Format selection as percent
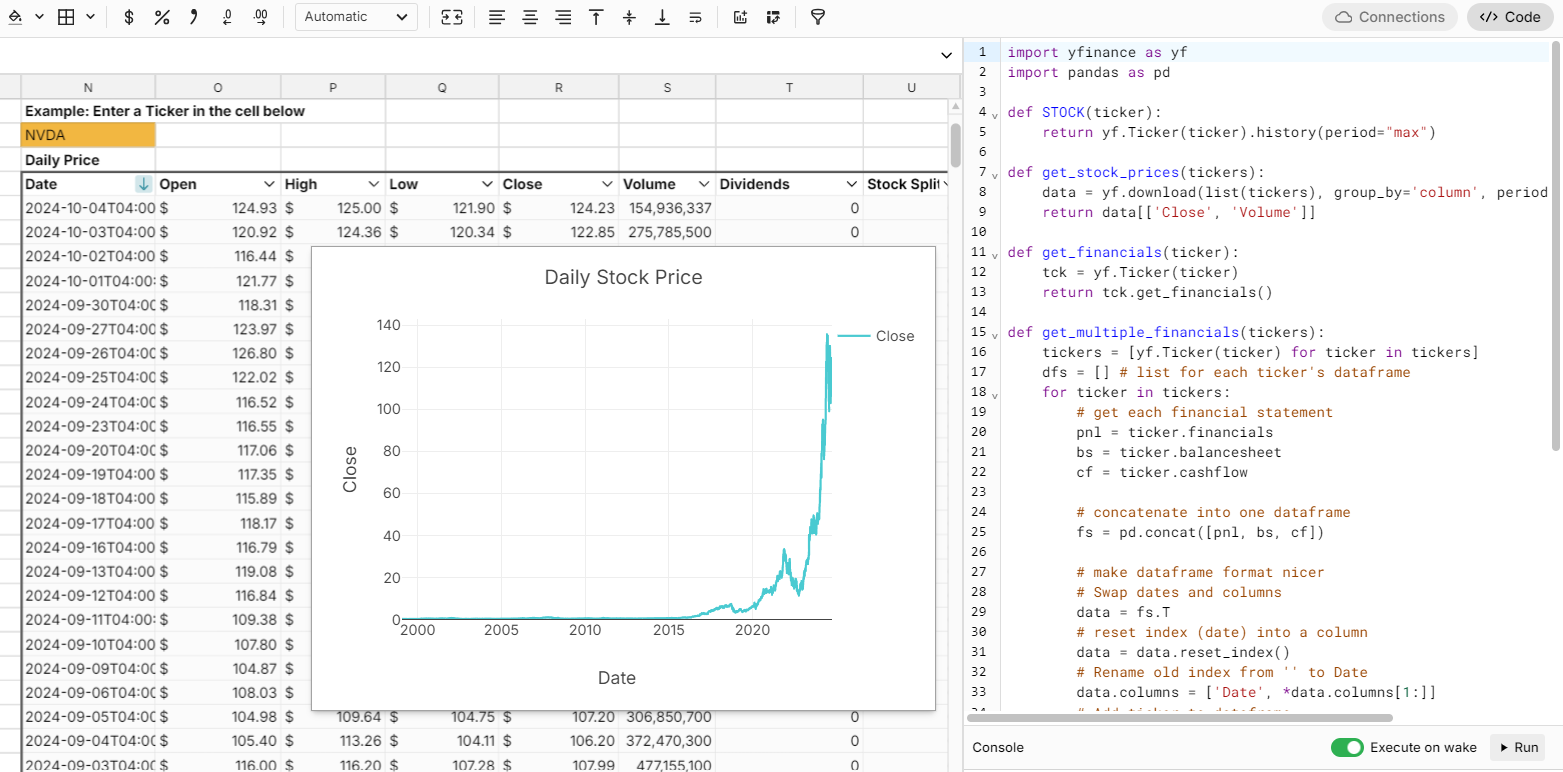Viewport: 1563px width, 772px height. [x=162, y=17]
